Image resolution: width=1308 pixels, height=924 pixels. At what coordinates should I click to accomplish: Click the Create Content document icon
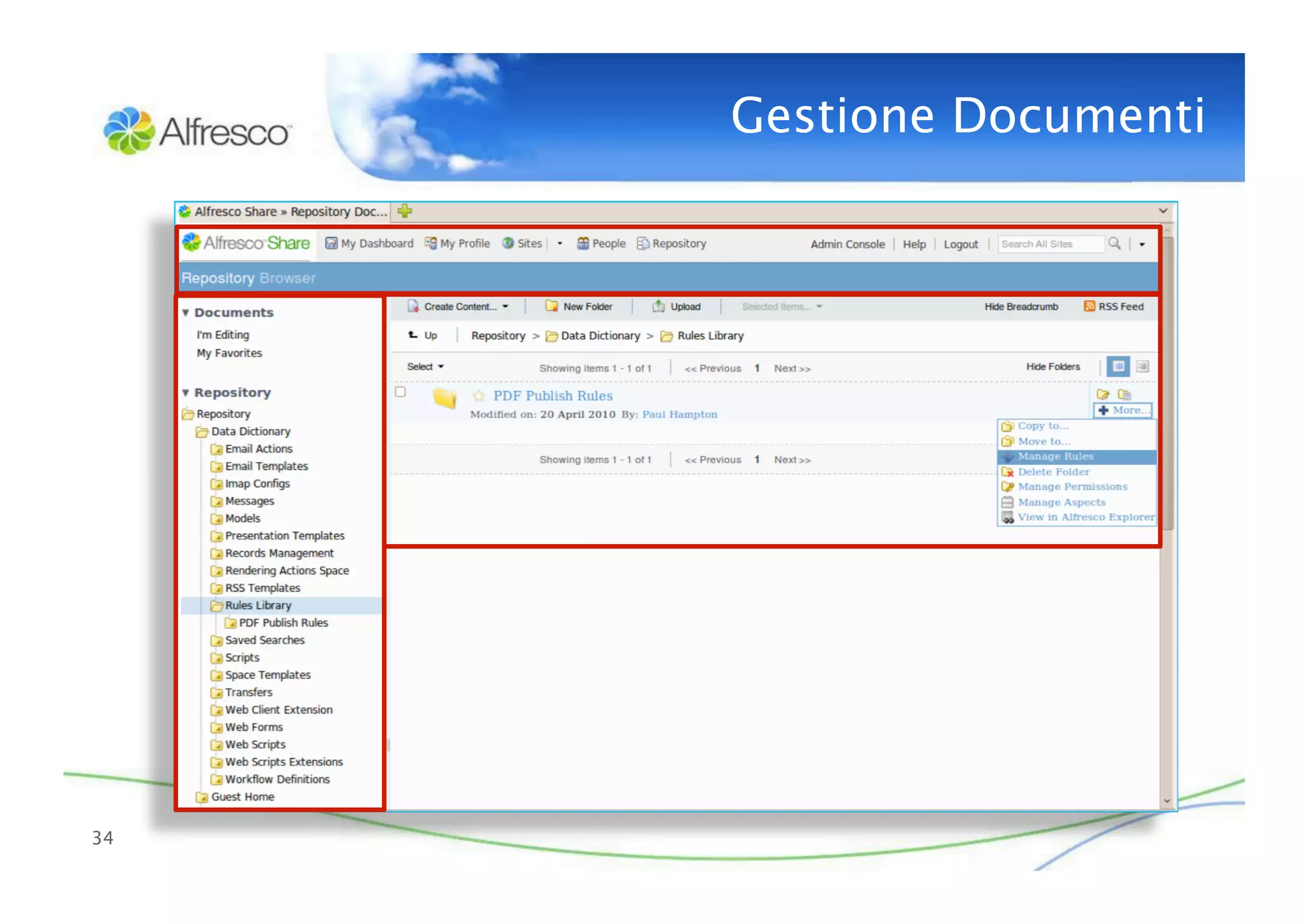point(413,307)
